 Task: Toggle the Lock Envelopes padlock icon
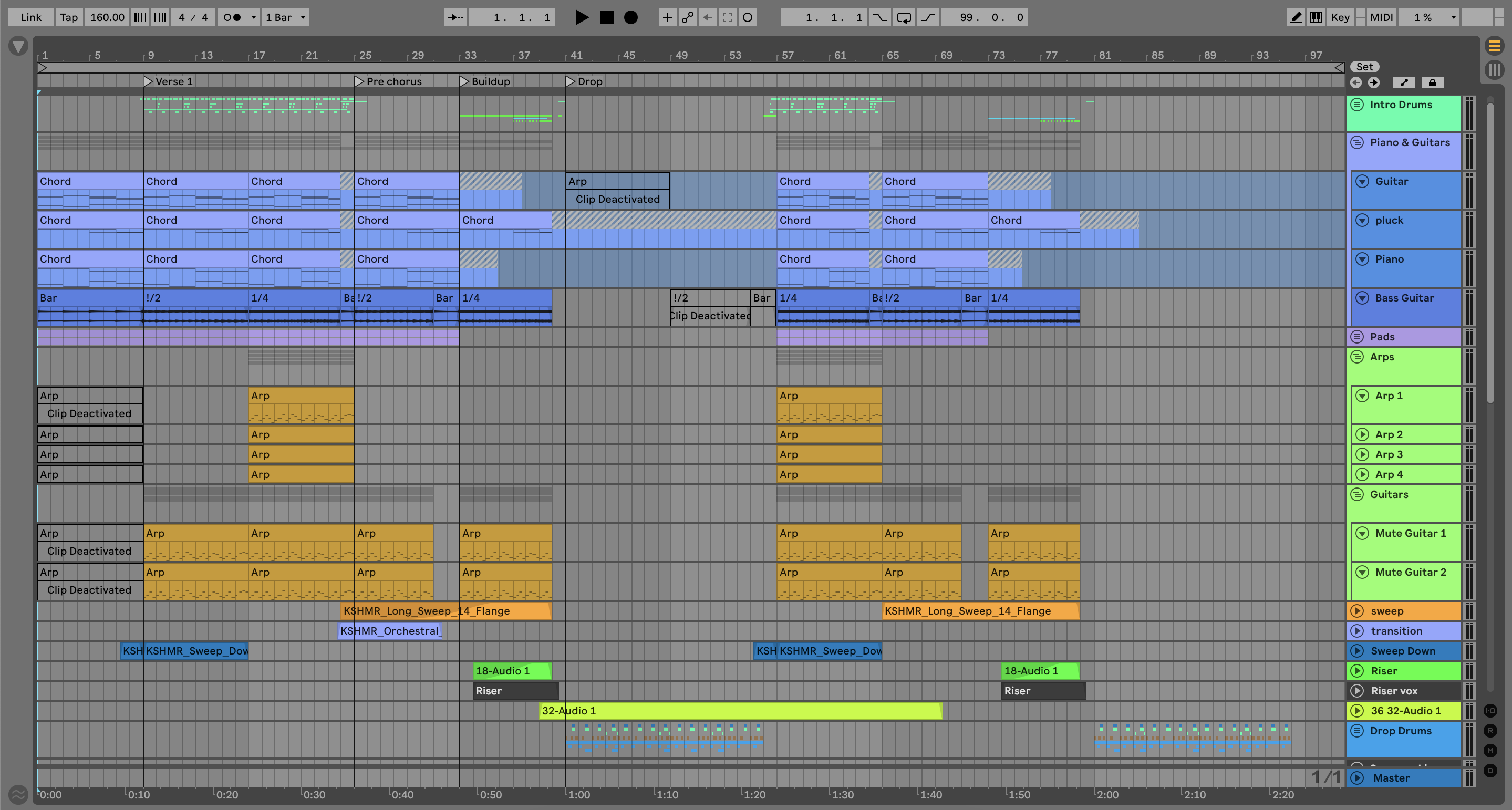pyautogui.click(x=1432, y=83)
